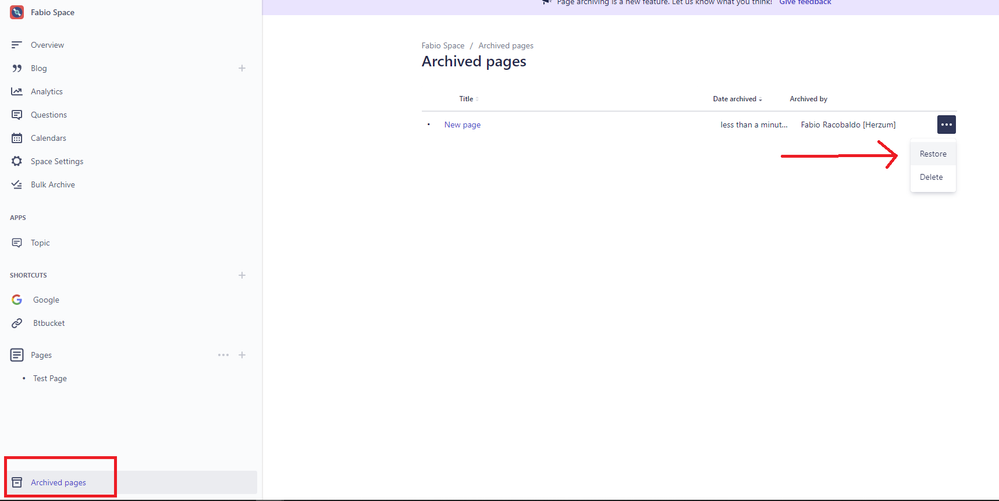
Task: Open the Topic app
Action: 40,243
